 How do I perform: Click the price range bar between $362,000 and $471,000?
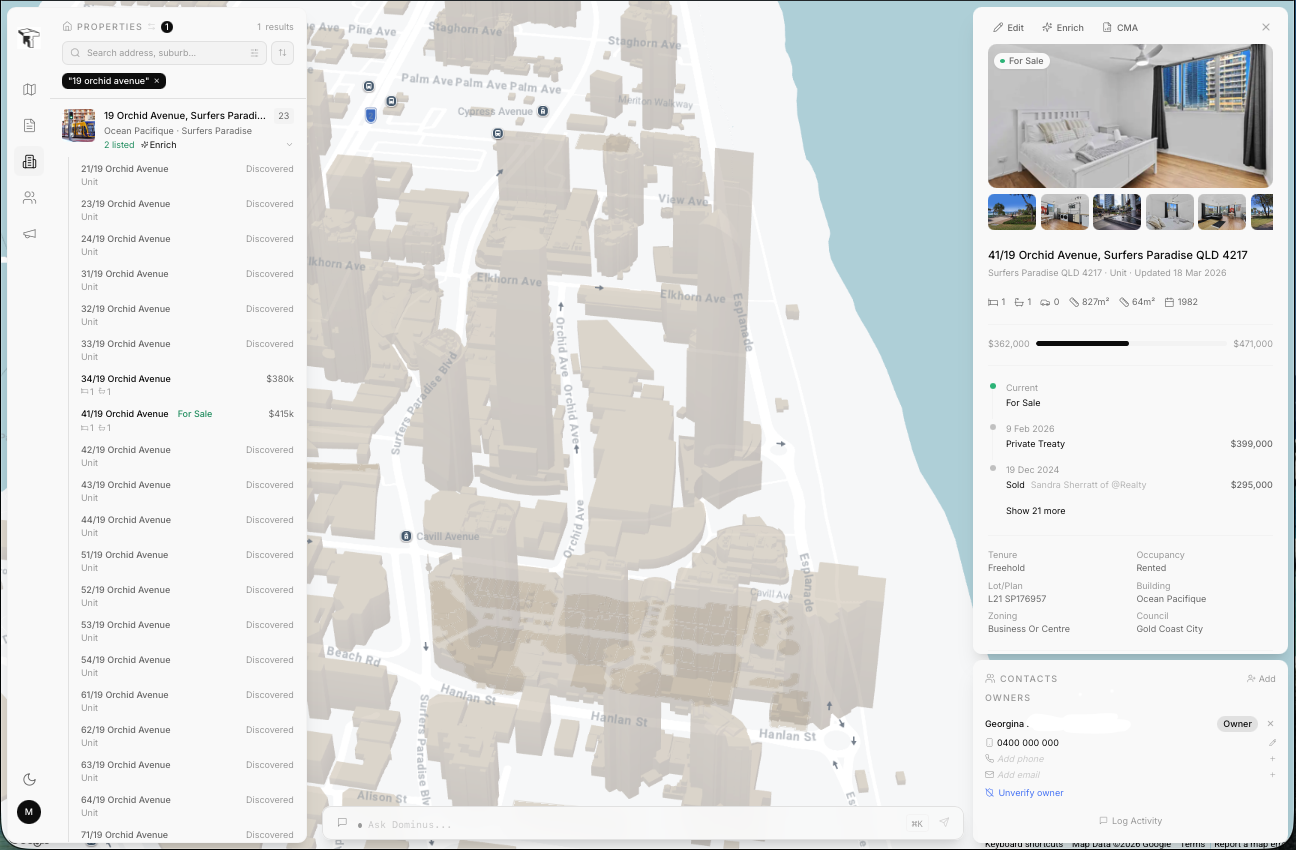click(x=1130, y=344)
